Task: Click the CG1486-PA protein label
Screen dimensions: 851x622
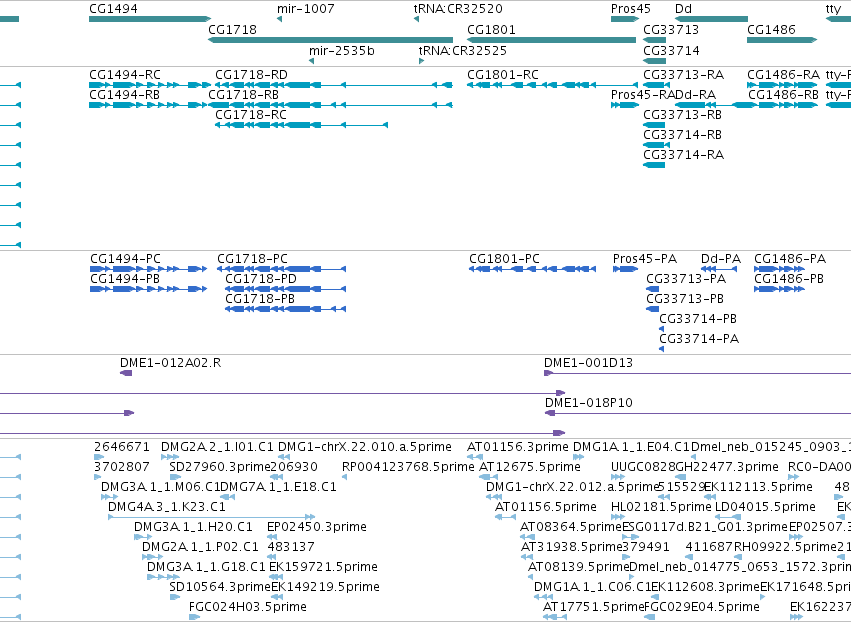Action: [790, 258]
